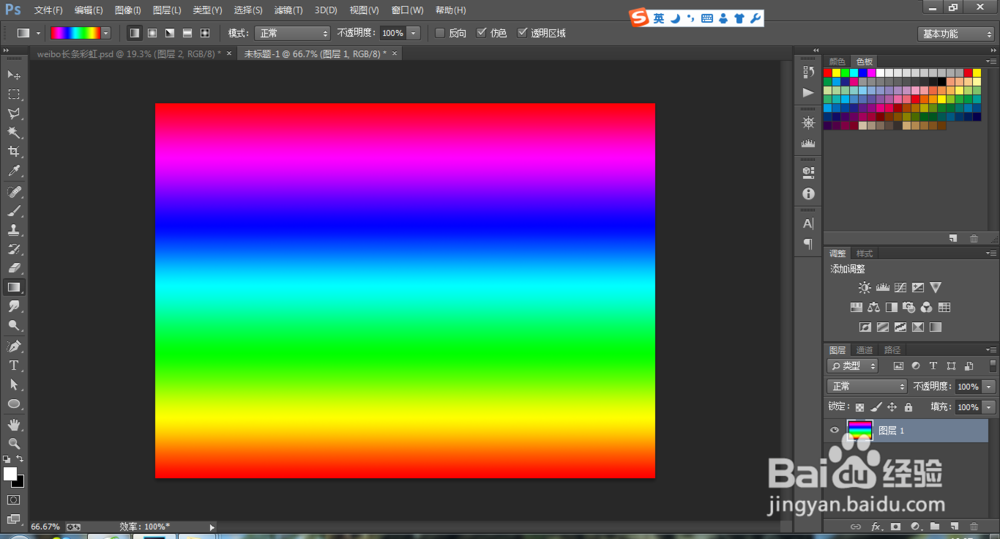
Task: Switch to 样式 styles tab
Action: [864, 254]
